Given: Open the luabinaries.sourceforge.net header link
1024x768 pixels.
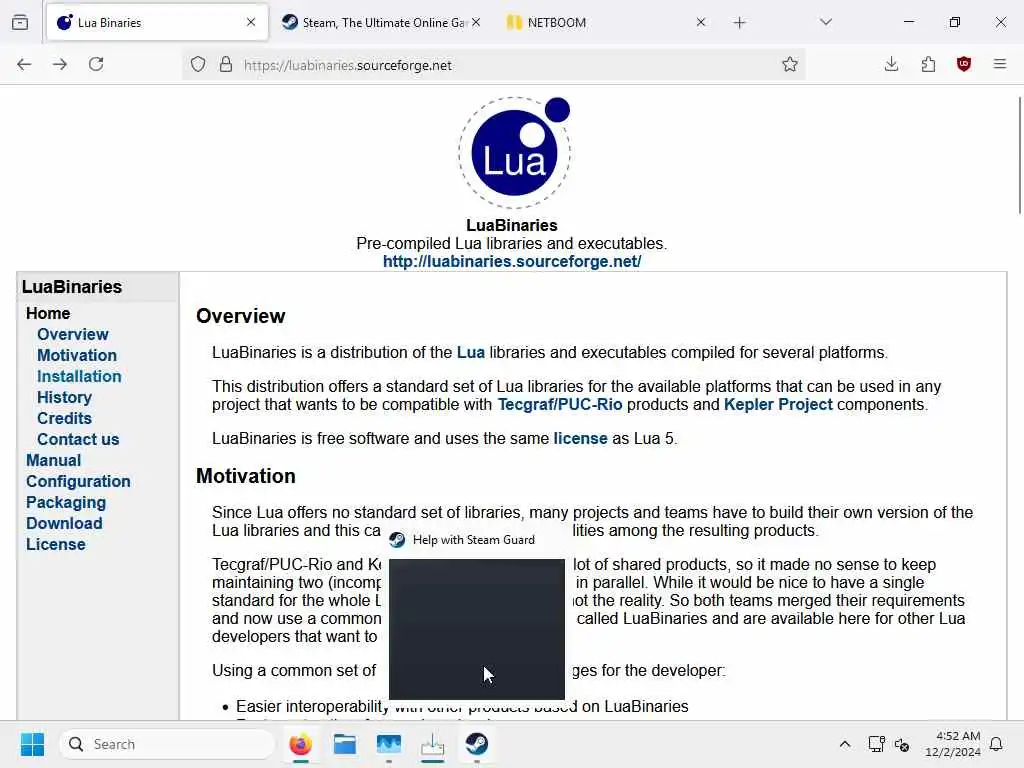Looking at the screenshot, I should tap(511, 261).
